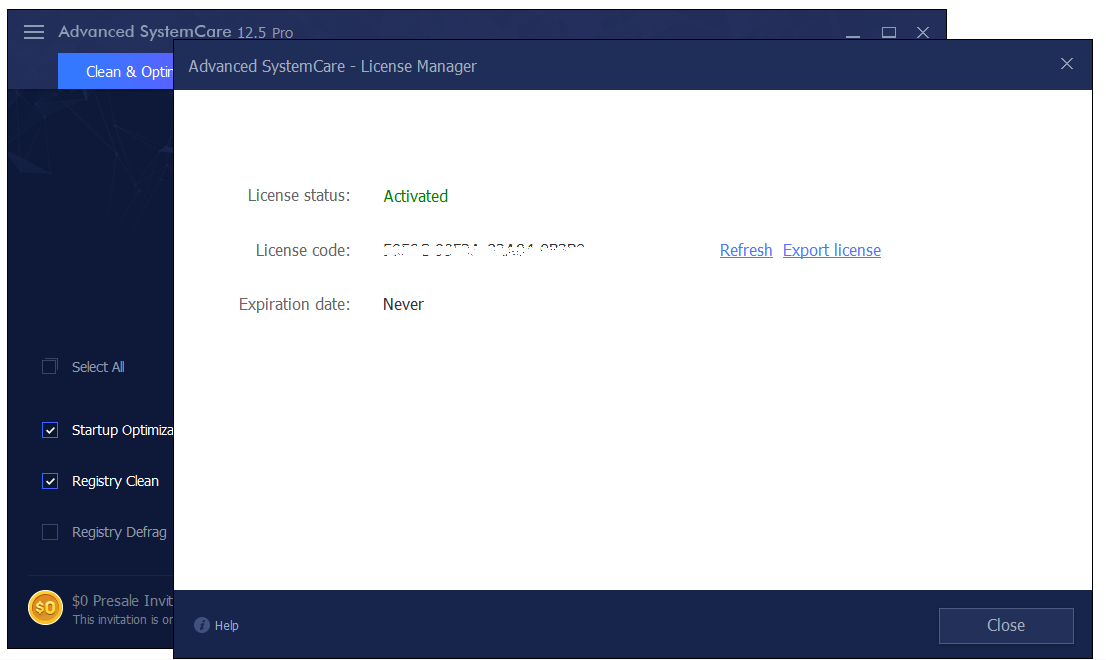1106x660 pixels.
Task: Open the hamburger menu in Advanced SystemCare
Action: pyautogui.click(x=34, y=32)
